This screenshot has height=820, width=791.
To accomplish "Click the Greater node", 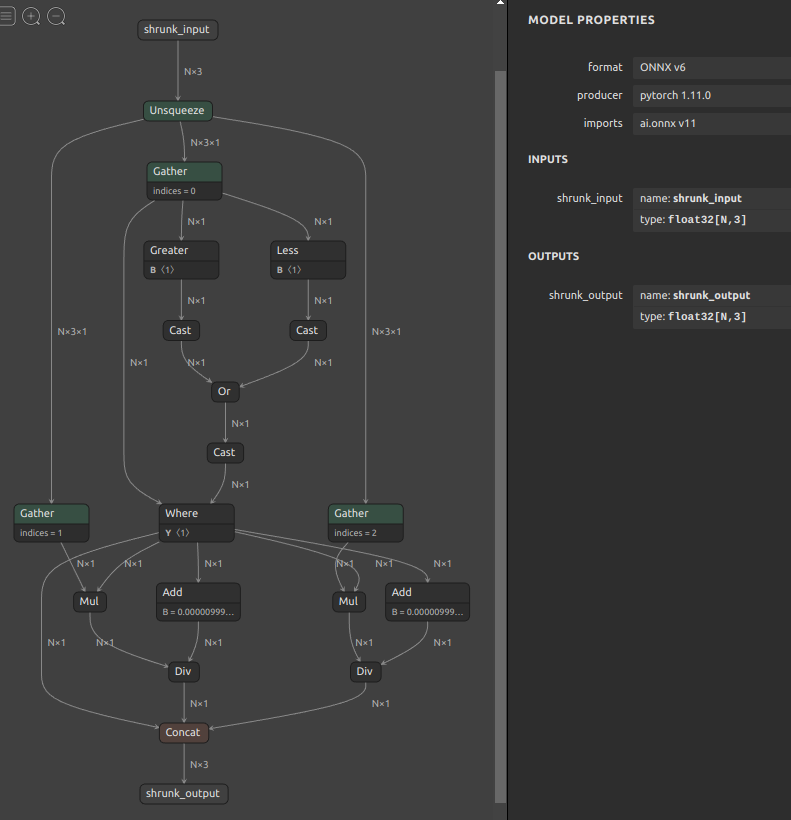I will click(181, 259).
